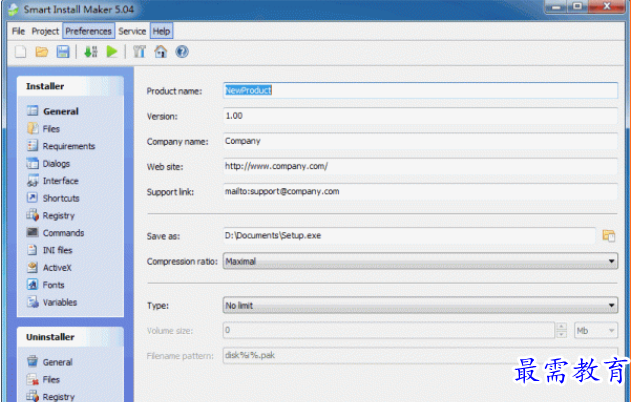This screenshot has width=636, height=402.
Task: Click the Version field showing 1.00
Action: tap(420, 116)
